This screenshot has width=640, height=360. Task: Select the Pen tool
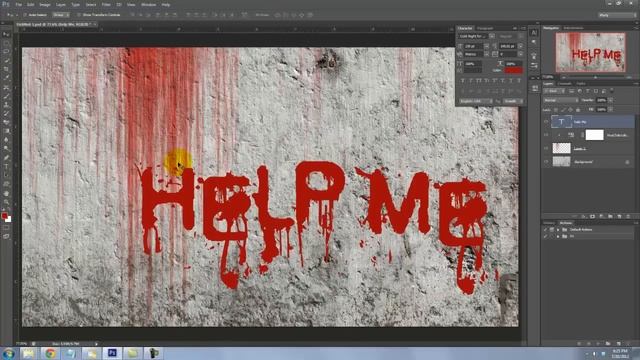pos(6,158)
